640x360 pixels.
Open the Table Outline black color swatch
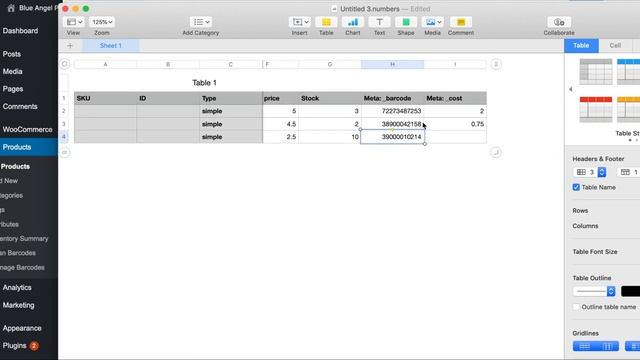pos(630,291)
